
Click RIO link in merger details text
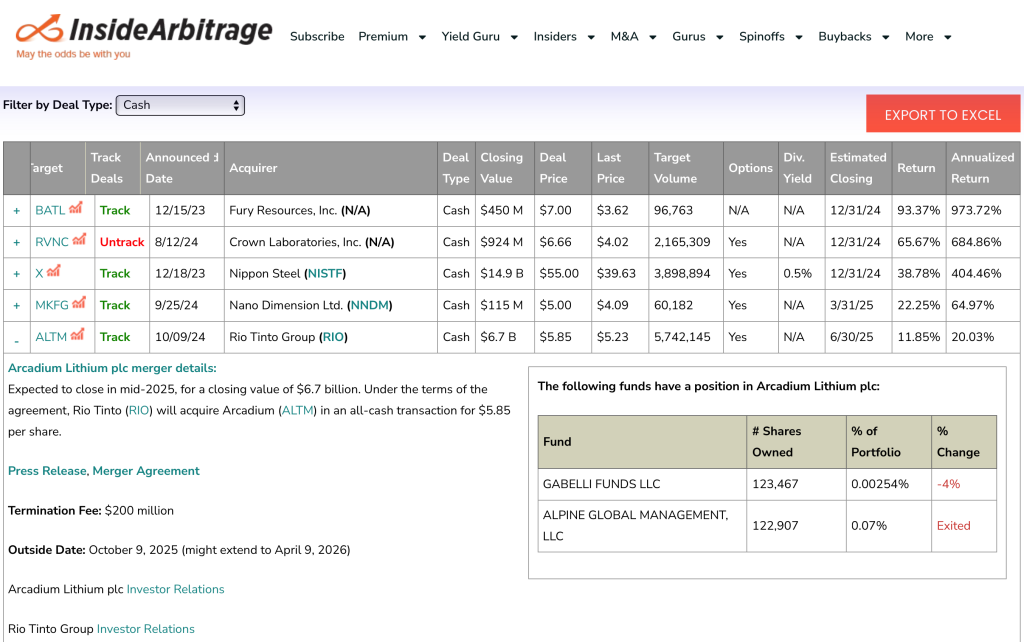coord(138,410)
